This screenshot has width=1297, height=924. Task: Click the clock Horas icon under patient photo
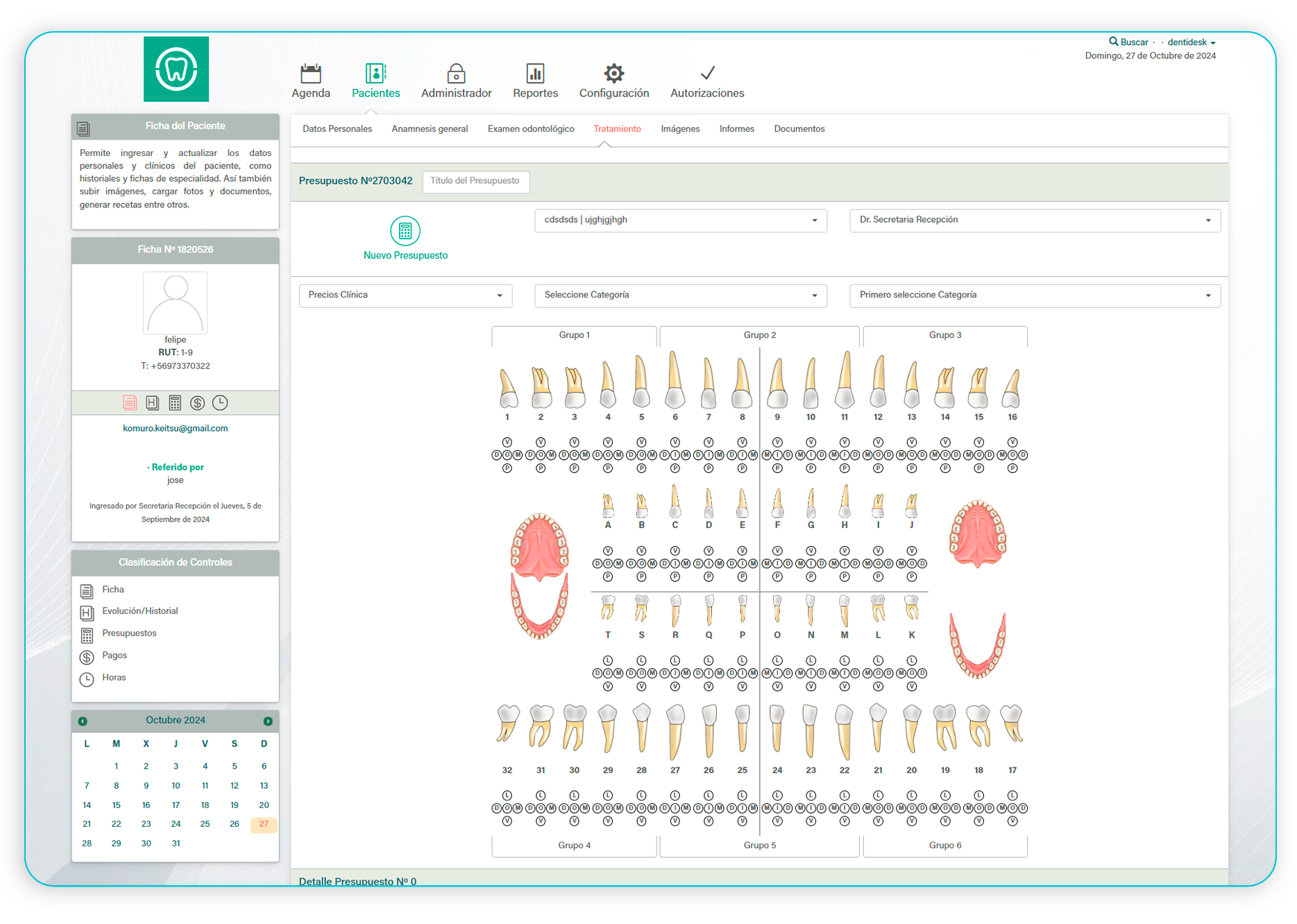(220, 403)
